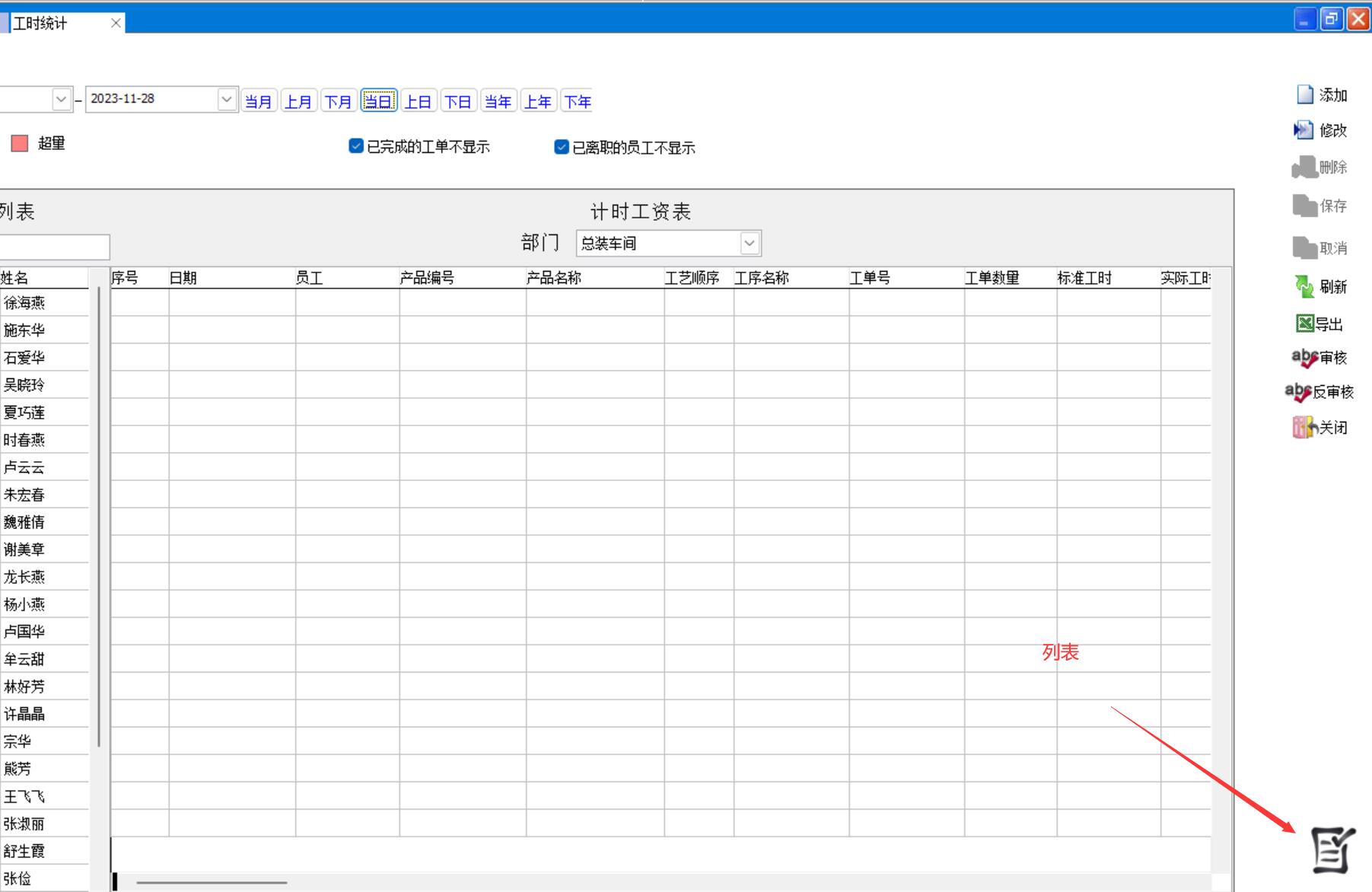Switch to the 工时统计 tab

click(41, 24)
